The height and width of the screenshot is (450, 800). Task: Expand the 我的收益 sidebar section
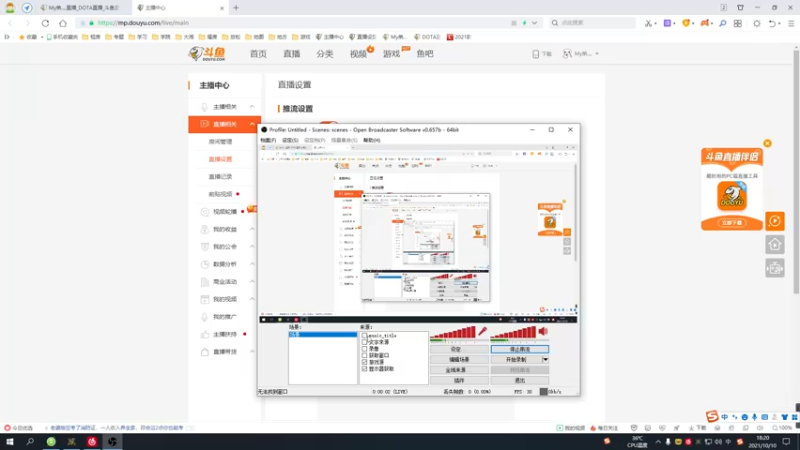pos(252,229)
